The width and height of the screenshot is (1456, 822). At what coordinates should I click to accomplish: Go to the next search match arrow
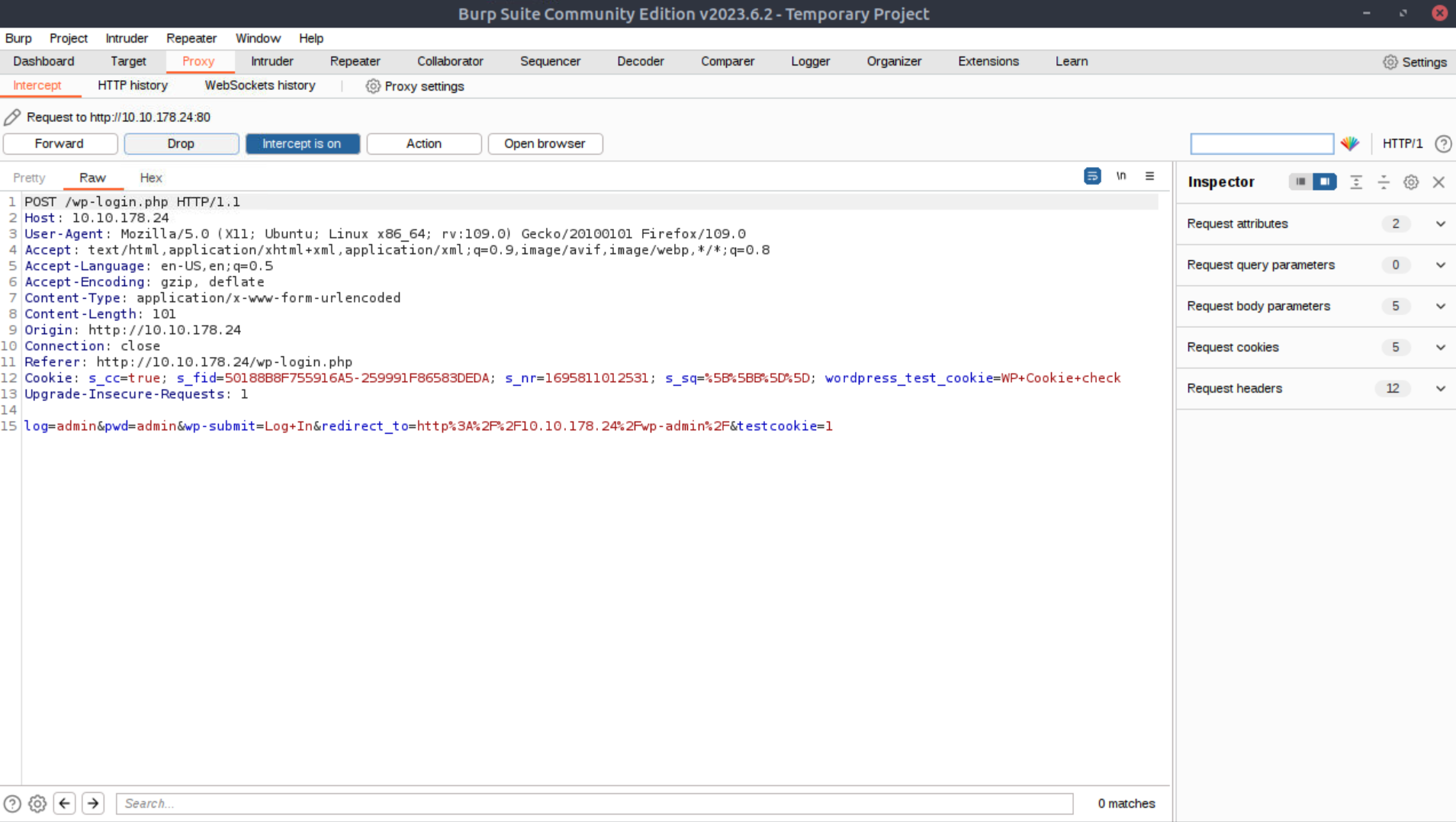coord(93,803)
